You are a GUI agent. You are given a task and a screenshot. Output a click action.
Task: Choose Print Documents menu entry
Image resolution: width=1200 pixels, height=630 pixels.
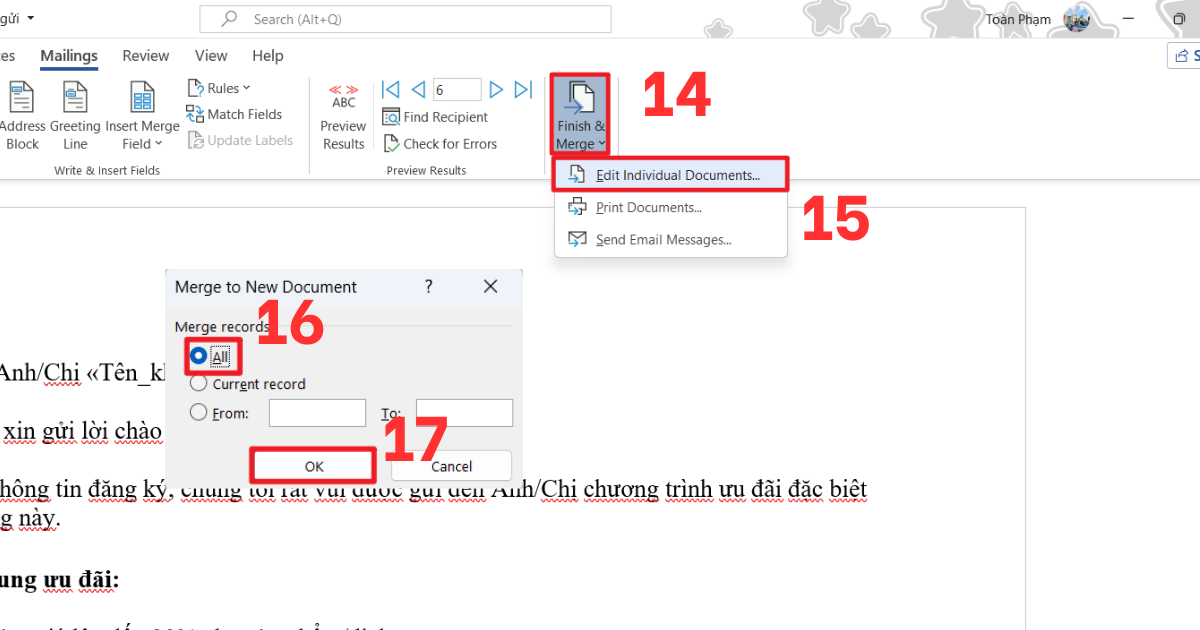[x=671, y=207]
